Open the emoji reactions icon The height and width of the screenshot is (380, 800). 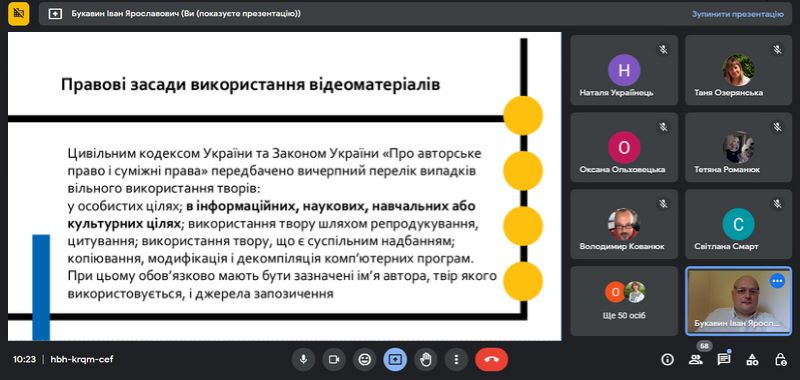(364, 360)
